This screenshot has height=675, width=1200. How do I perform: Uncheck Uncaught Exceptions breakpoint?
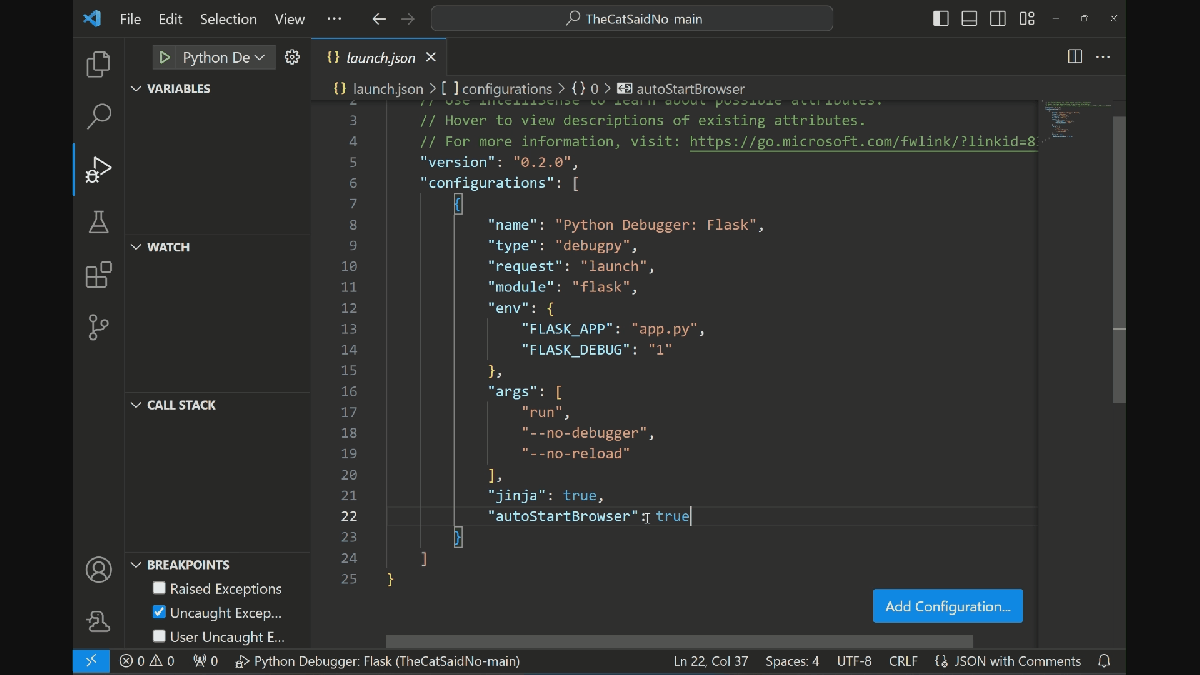[159, 612]
